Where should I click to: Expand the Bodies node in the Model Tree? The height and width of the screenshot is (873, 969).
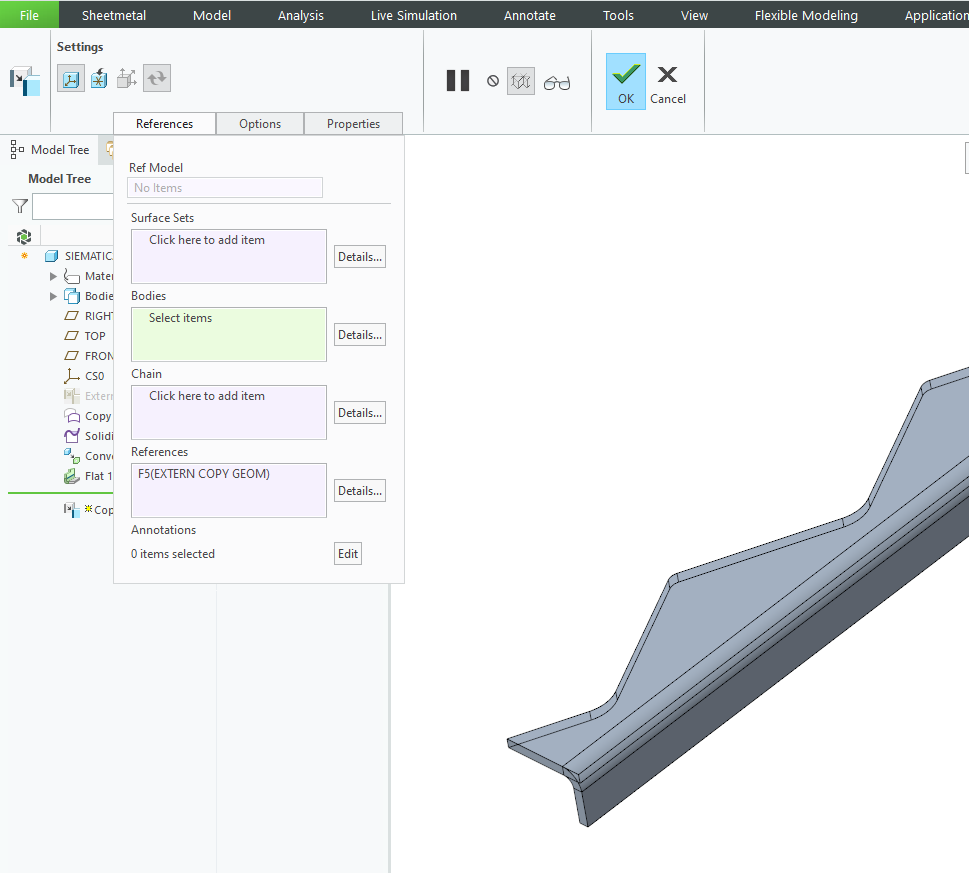[x=53, y=296]
